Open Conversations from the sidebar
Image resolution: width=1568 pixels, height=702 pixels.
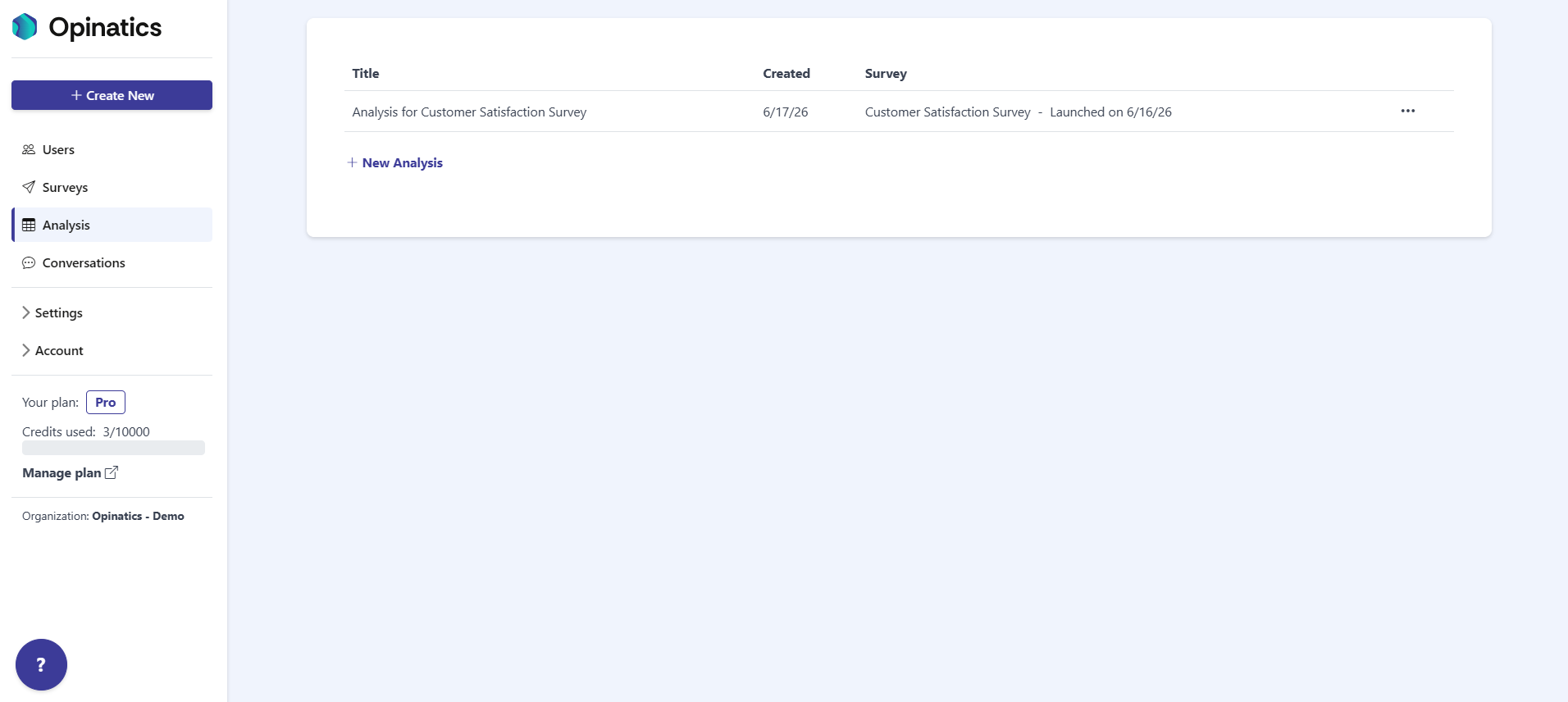(x=112, y=262)
